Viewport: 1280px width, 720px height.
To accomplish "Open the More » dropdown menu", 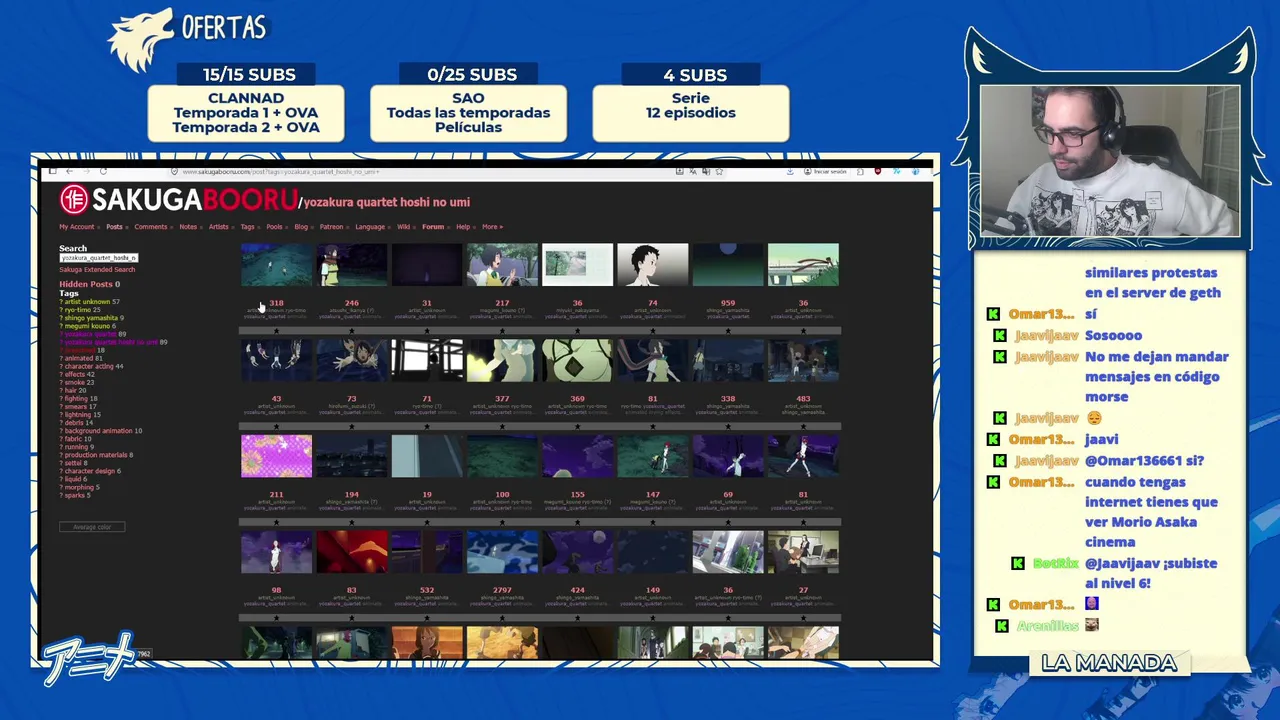I will pyautogui.click(x=492, y=227).
